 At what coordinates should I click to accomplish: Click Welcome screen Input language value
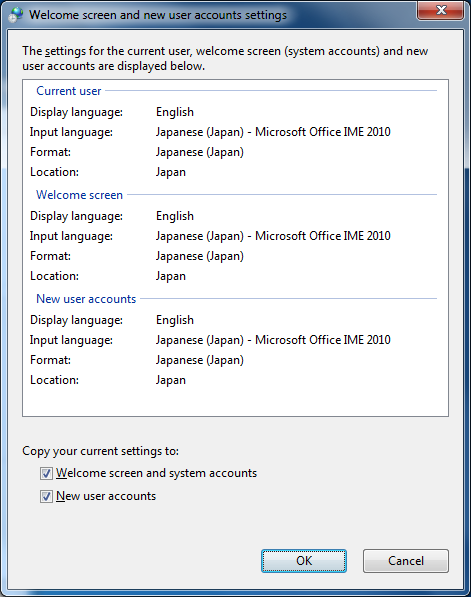click(273, 236)
